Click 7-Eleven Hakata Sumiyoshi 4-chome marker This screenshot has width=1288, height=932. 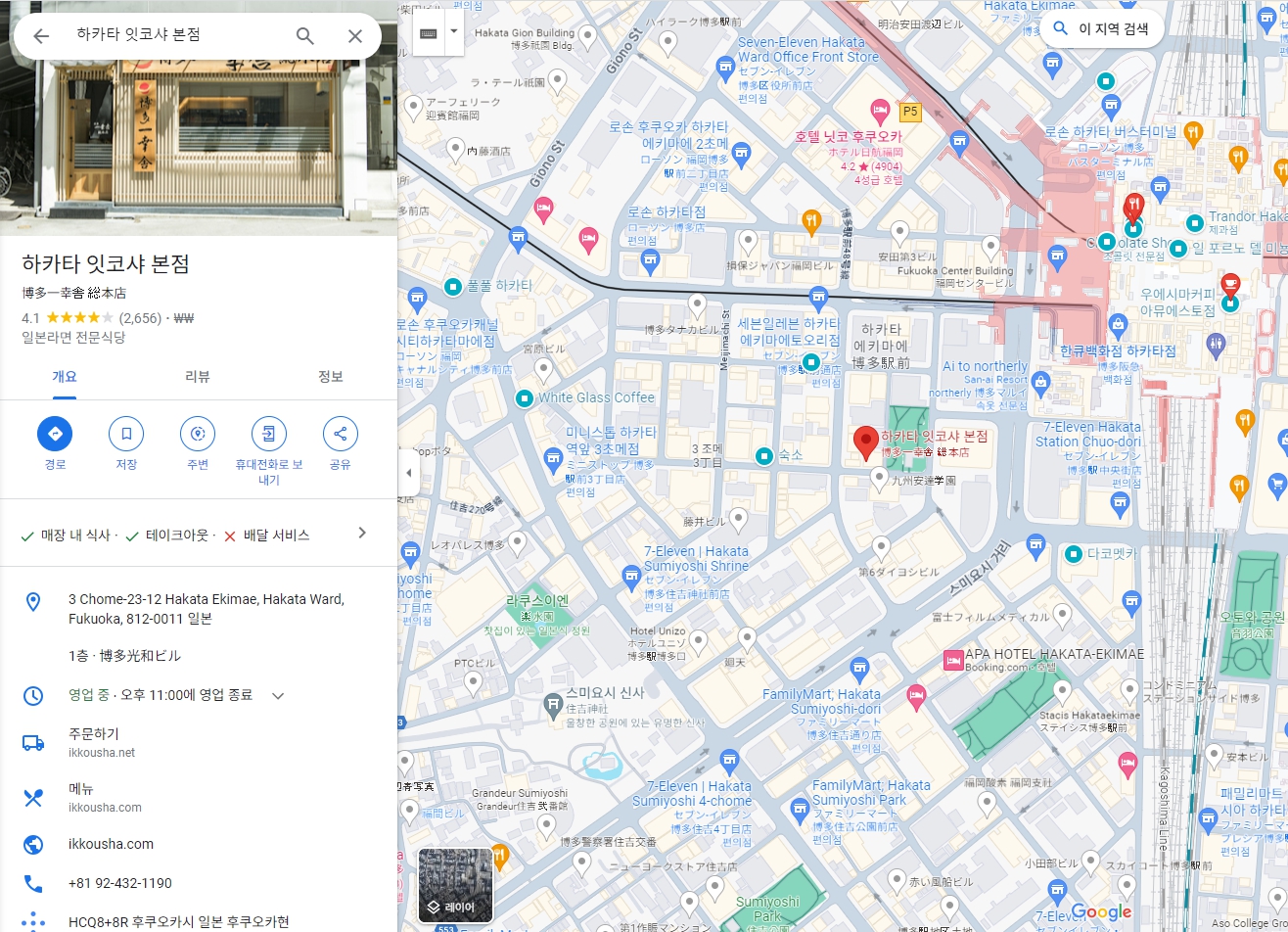click(728, 761)
